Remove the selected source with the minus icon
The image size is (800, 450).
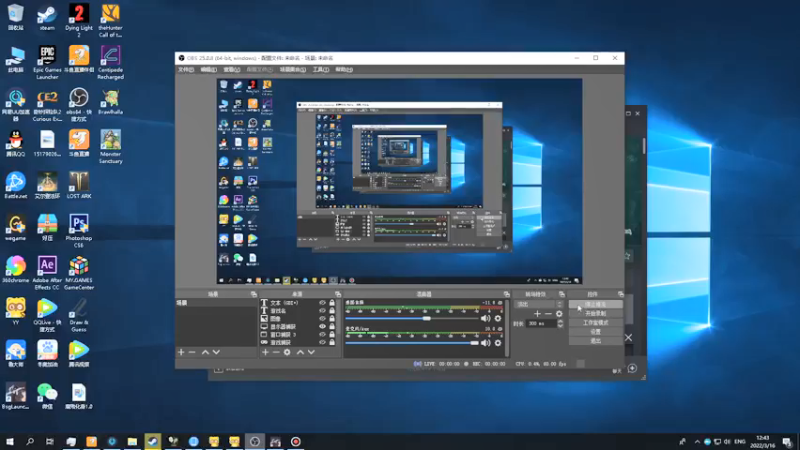click(276, 352)
